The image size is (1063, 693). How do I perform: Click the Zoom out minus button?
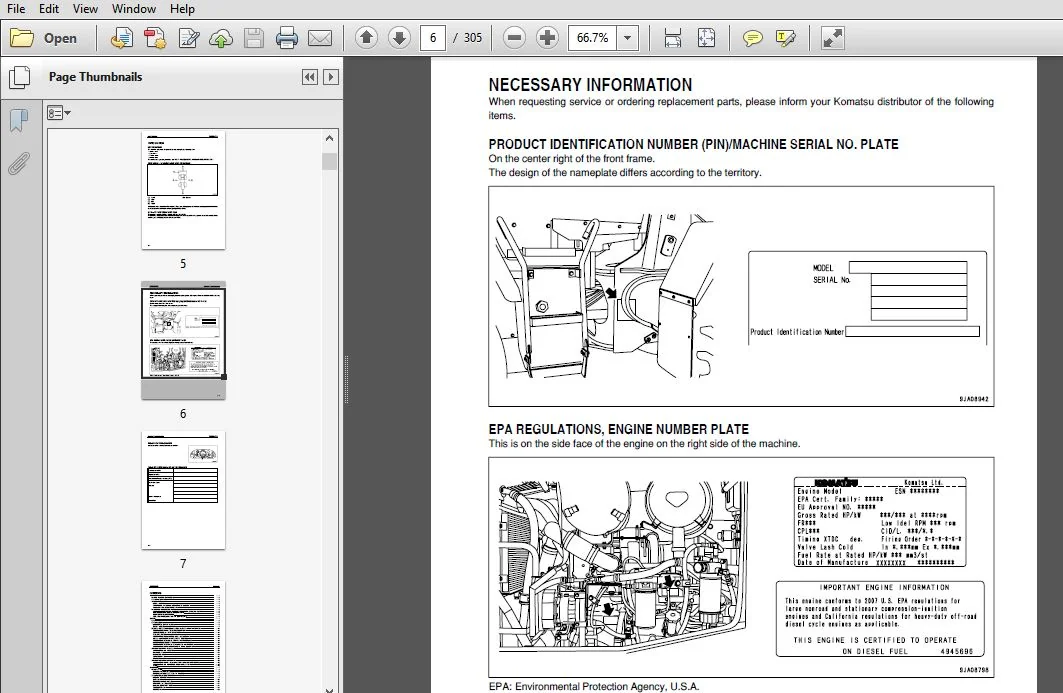pos(515,37)
